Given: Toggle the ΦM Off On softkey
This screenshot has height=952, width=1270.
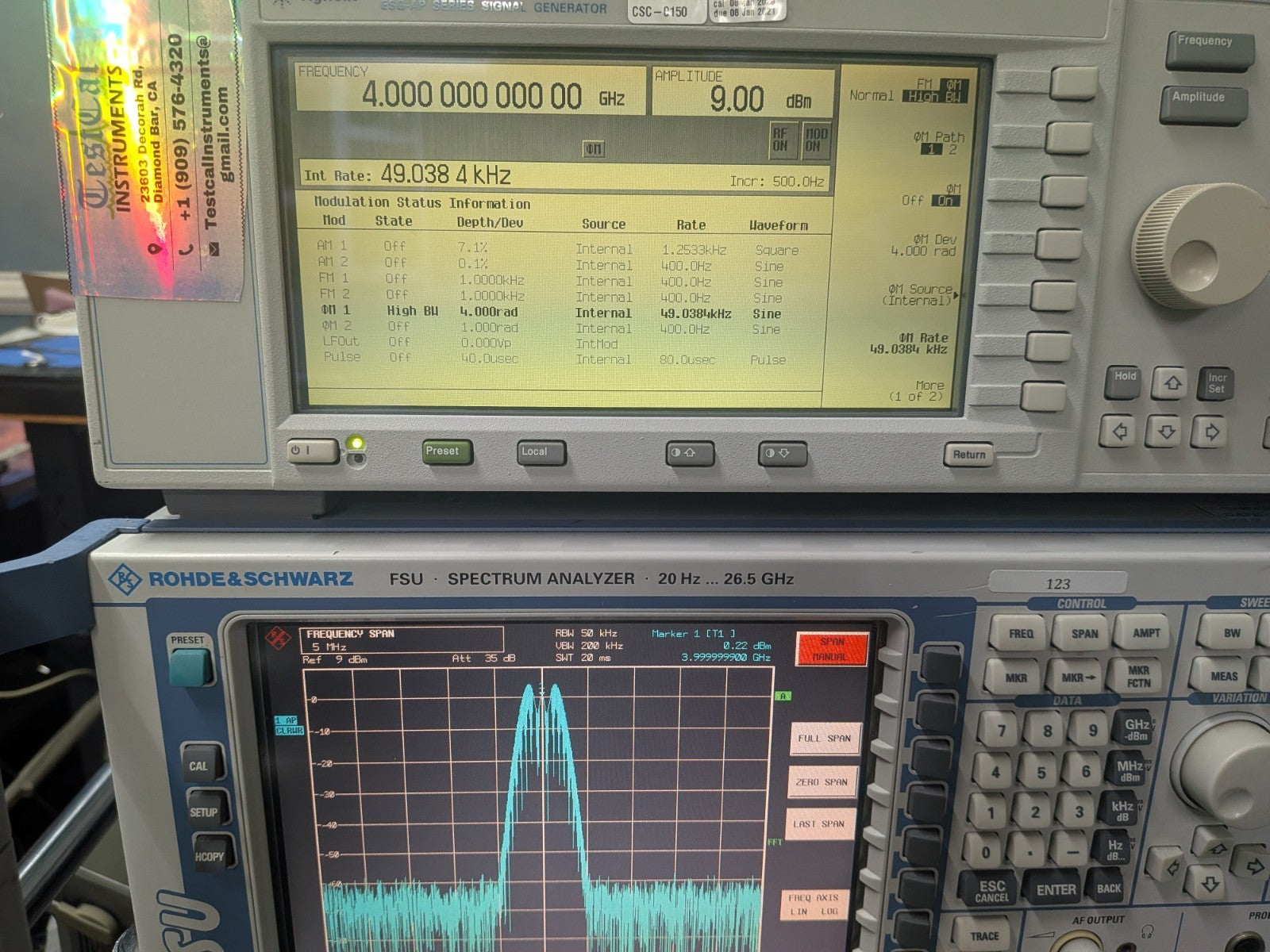Looking at the screenshot, I should tap(931, 195).
